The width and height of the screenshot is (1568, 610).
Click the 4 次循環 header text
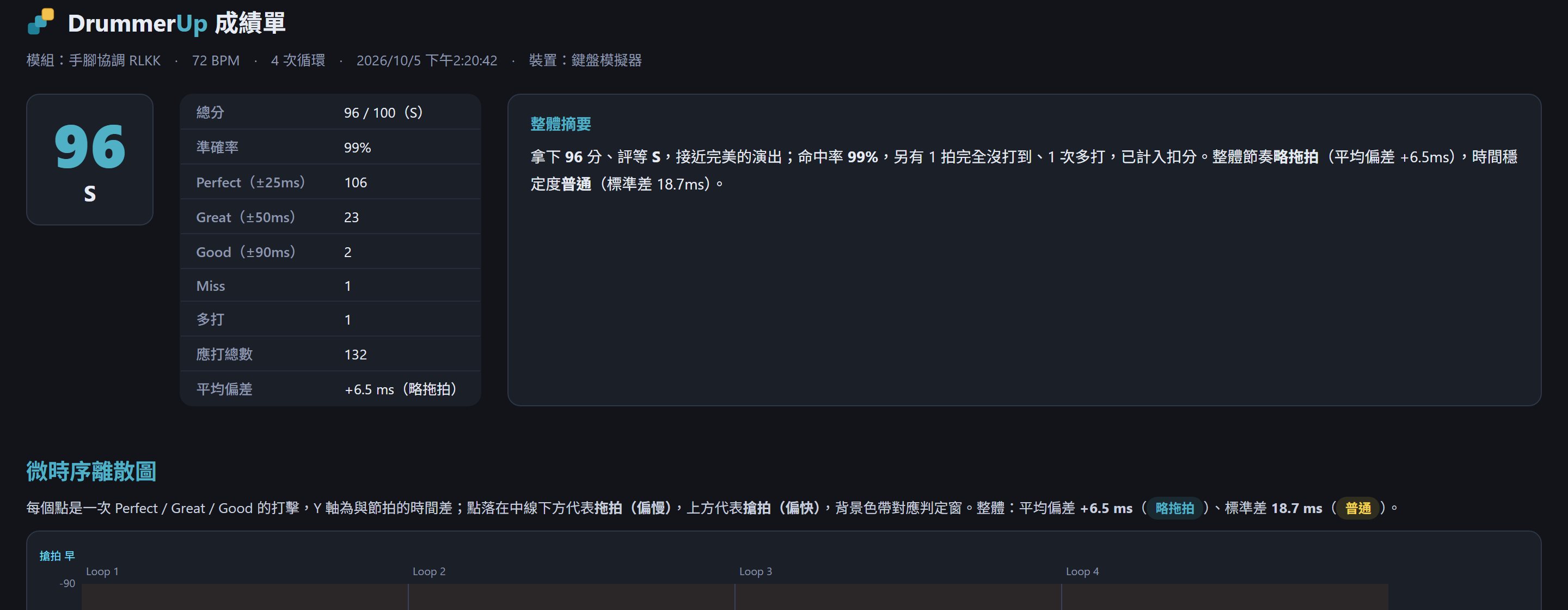(x=298, y=60)
